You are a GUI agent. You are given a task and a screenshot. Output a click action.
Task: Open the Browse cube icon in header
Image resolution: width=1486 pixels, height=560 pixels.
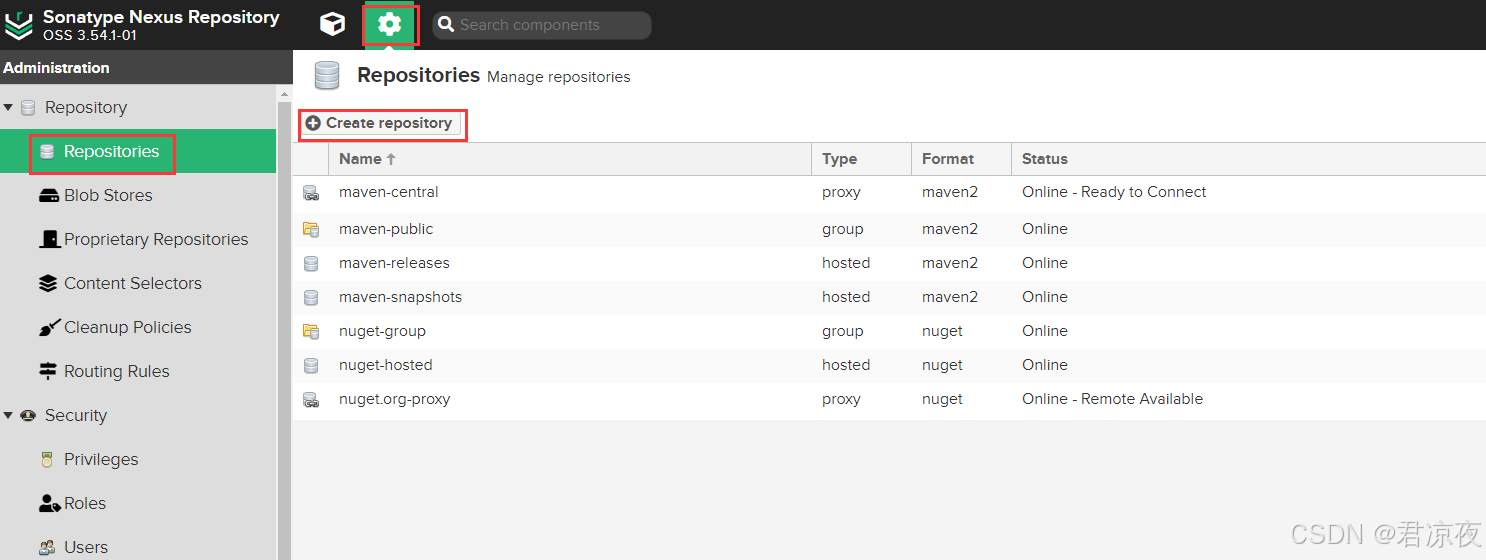[x=332, y=25]
